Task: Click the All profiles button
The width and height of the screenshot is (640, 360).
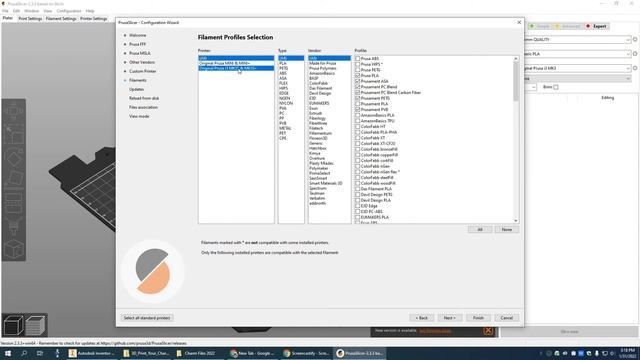Action: point(480,229)
